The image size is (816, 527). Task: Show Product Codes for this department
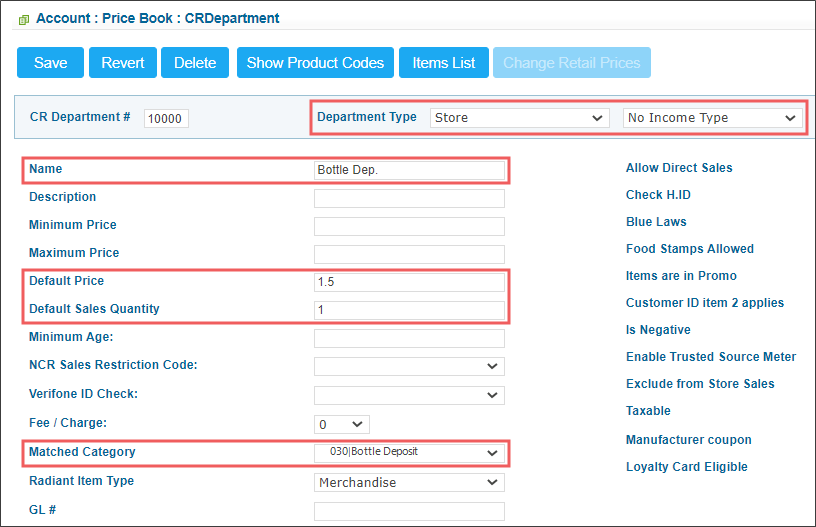click(315, 62)
